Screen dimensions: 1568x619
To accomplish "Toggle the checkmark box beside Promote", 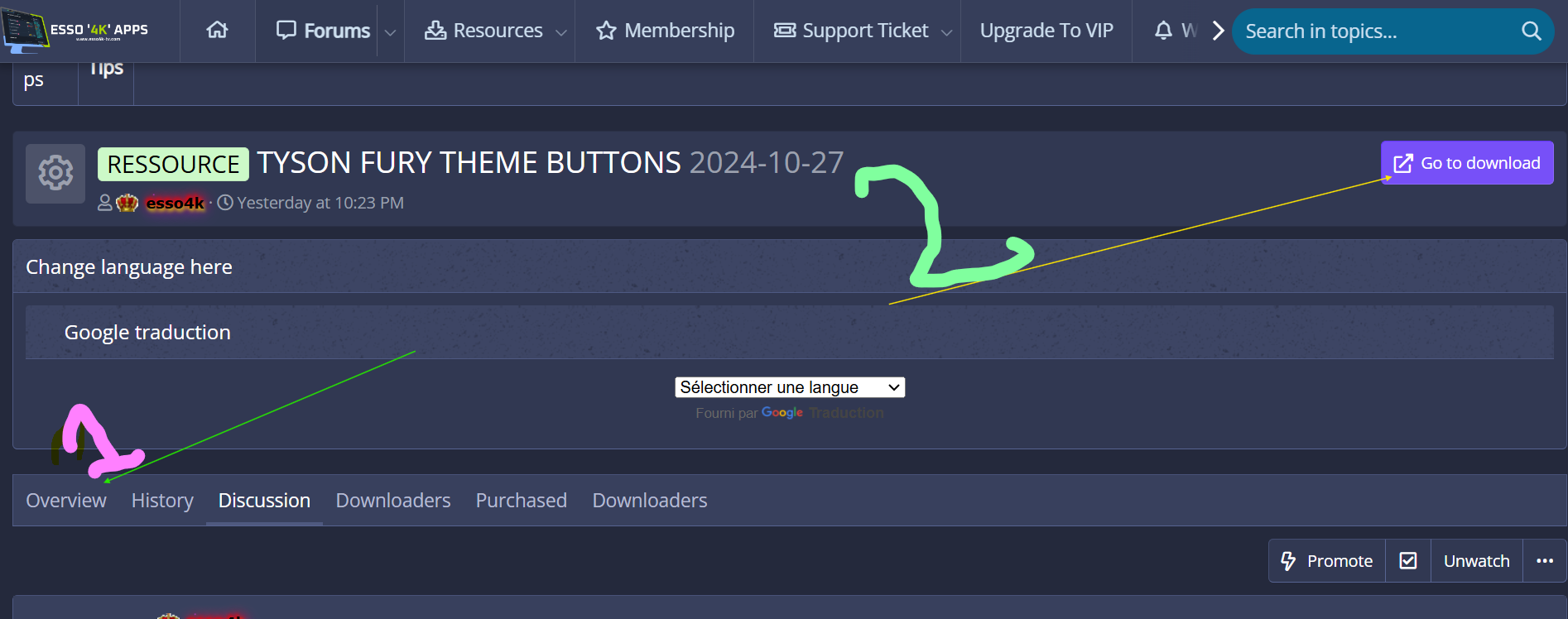I will pyautogui.click(x=1407, y=561).
